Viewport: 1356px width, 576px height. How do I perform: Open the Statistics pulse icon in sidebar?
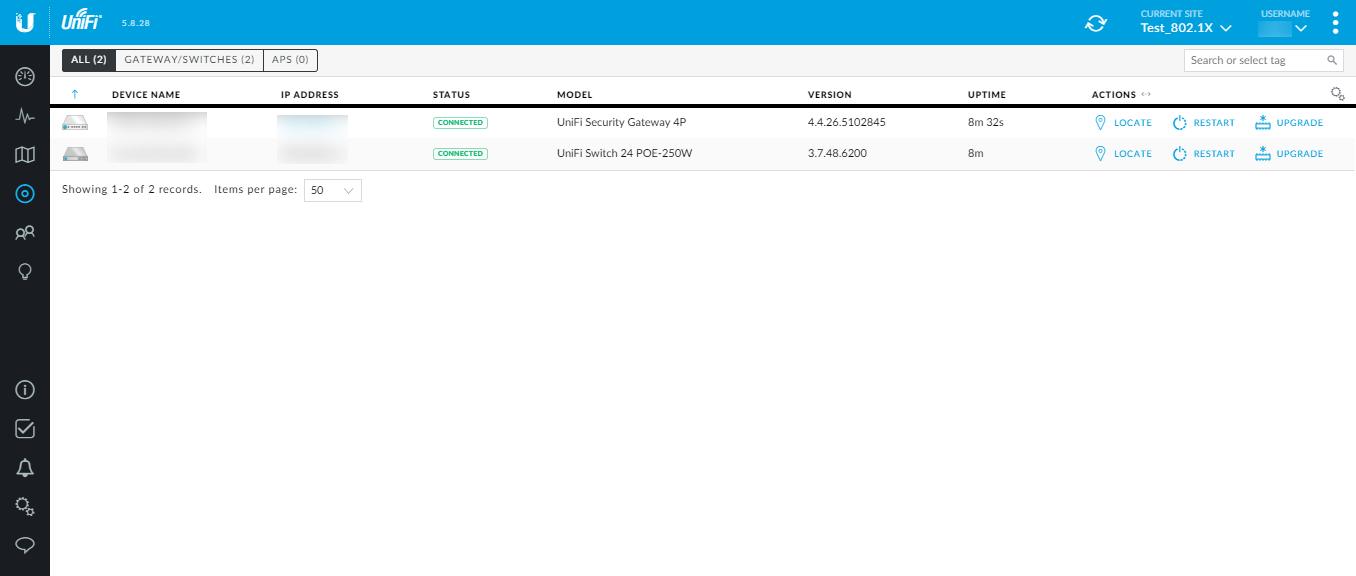pos(25,115)
